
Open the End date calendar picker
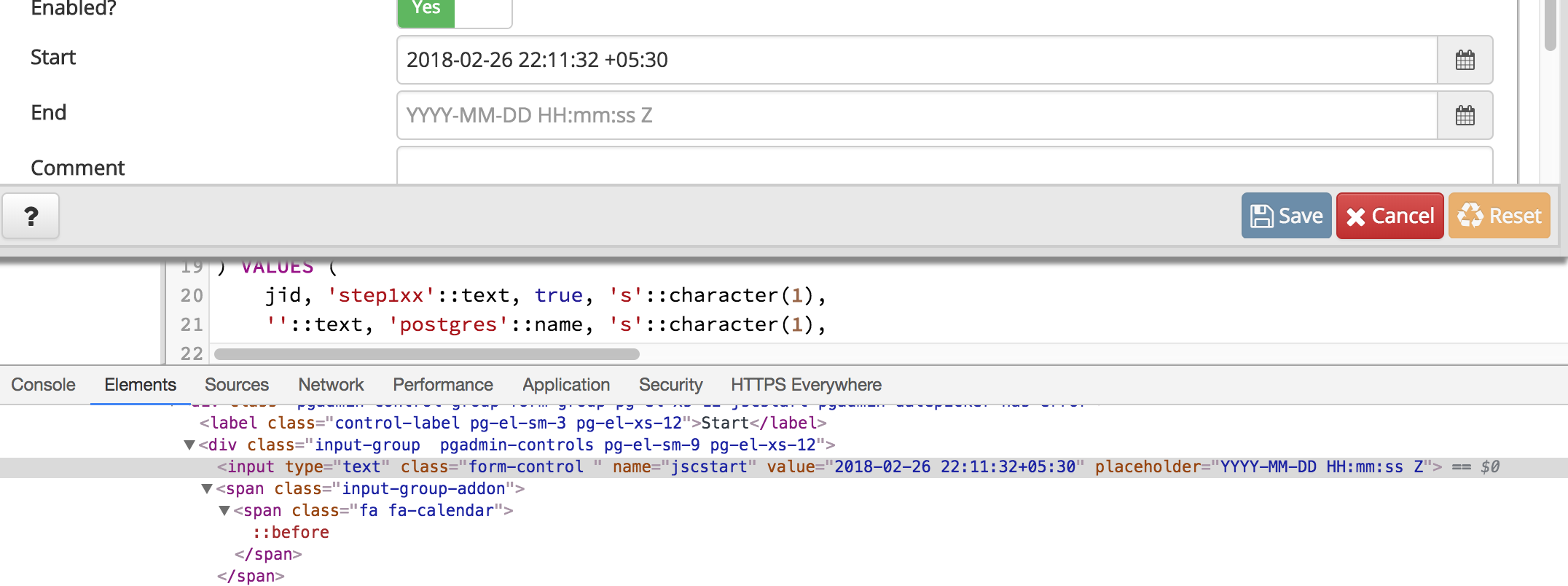(x=1465, y=115)
